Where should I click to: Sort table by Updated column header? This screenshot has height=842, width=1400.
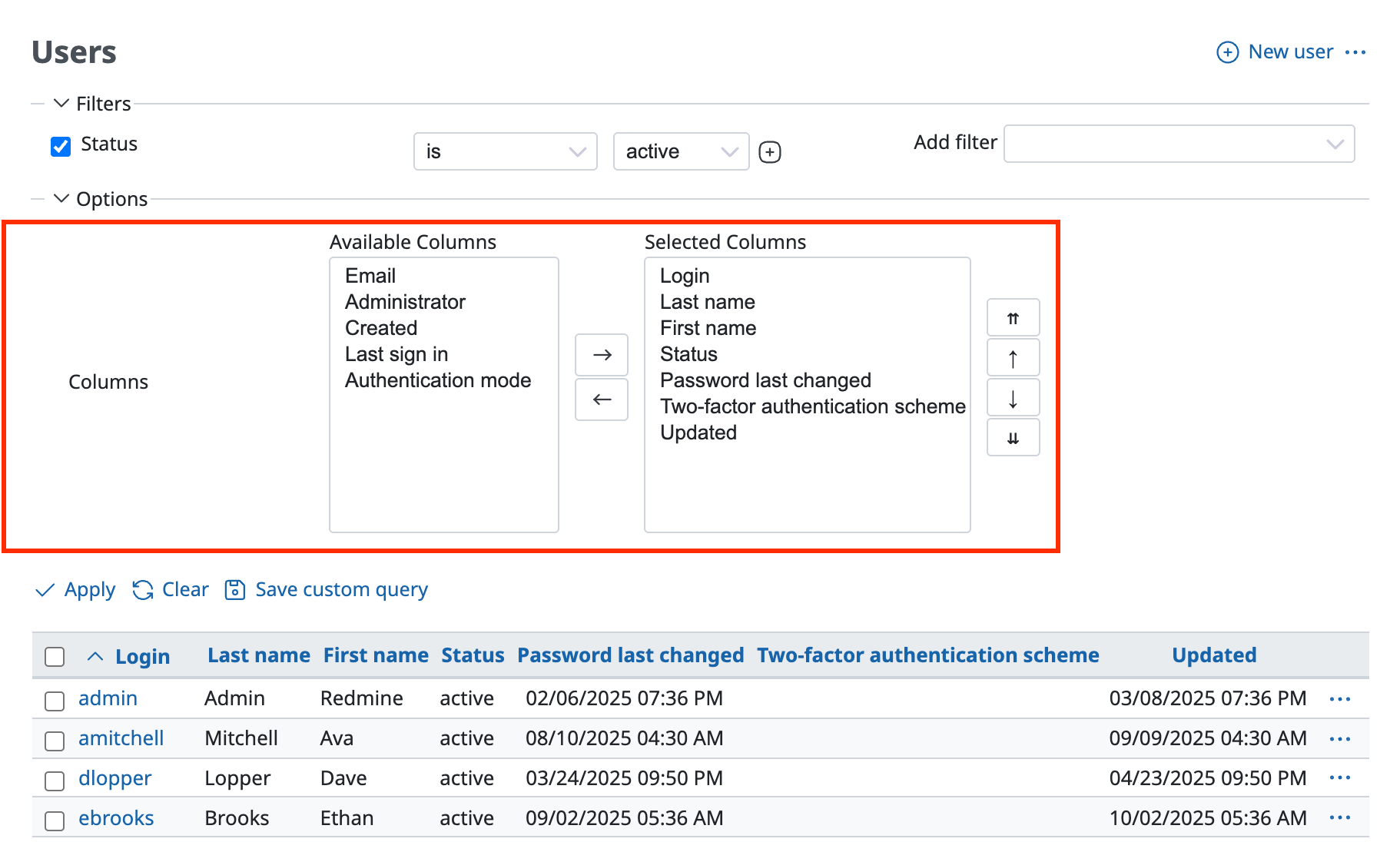(1214, 655)
